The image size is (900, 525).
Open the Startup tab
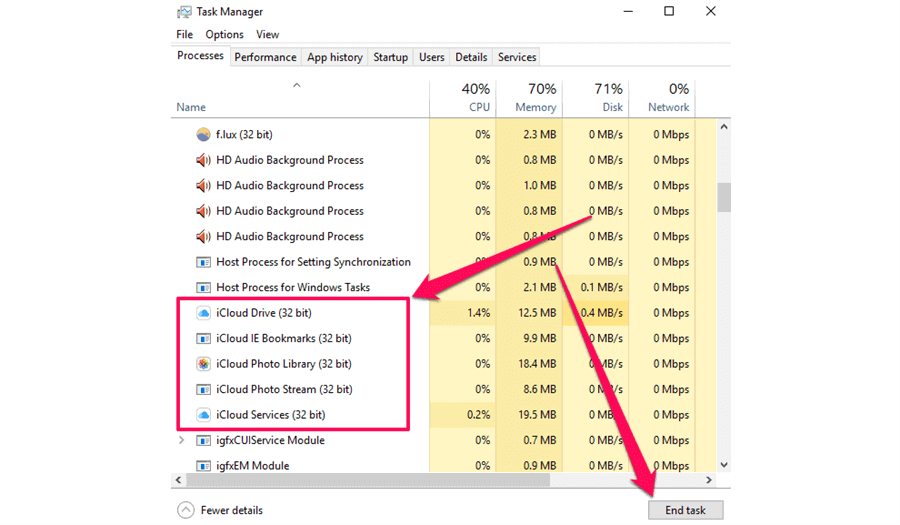pos(390,57)
